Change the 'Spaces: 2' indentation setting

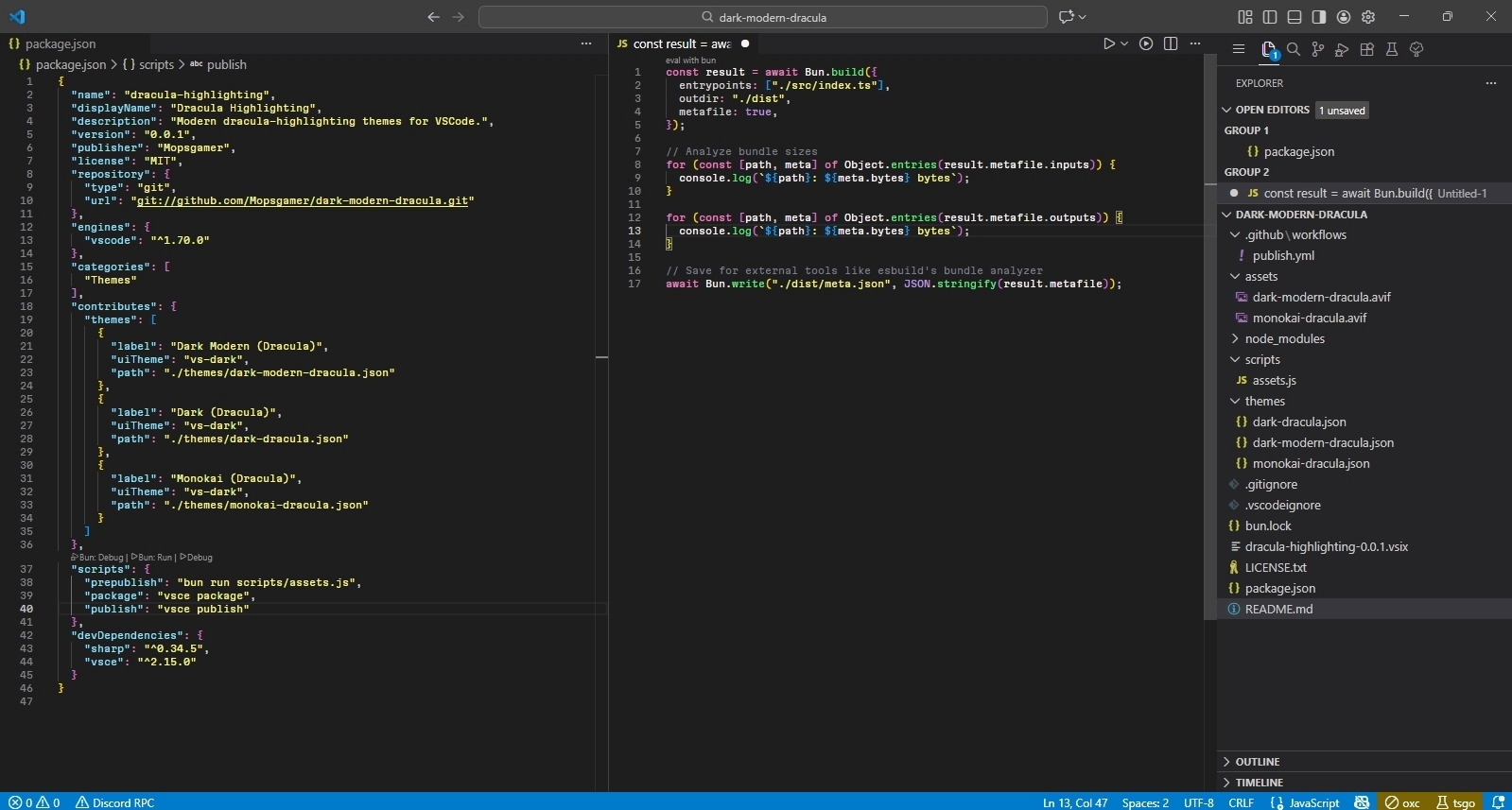click(1145, 802)
